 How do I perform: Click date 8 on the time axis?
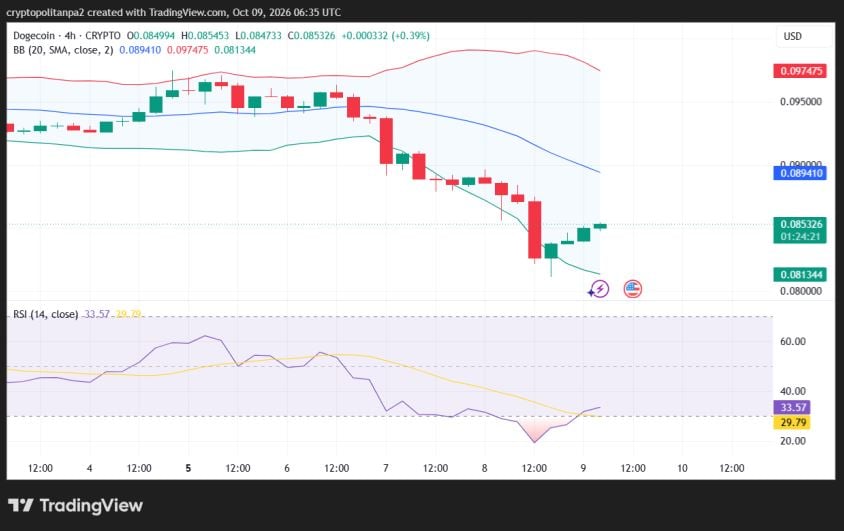coord(484,468)
